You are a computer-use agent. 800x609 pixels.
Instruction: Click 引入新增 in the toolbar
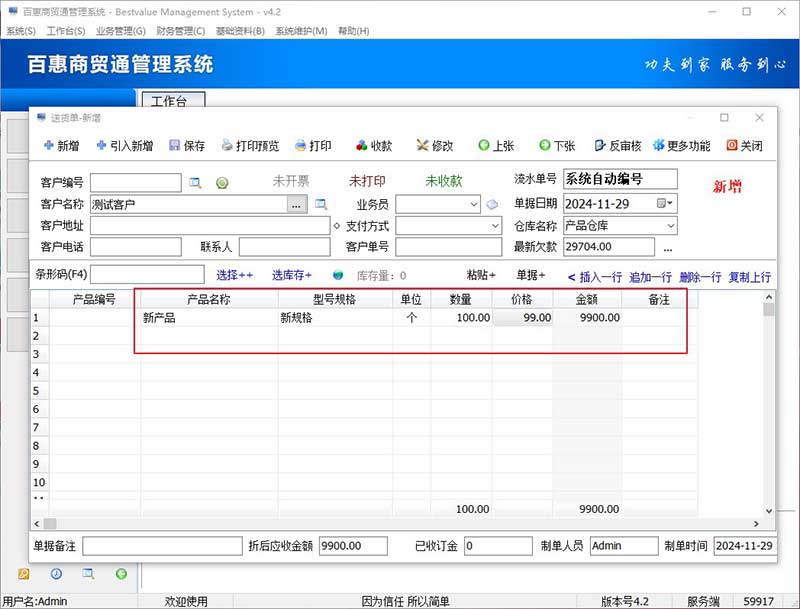click(125, 146)
